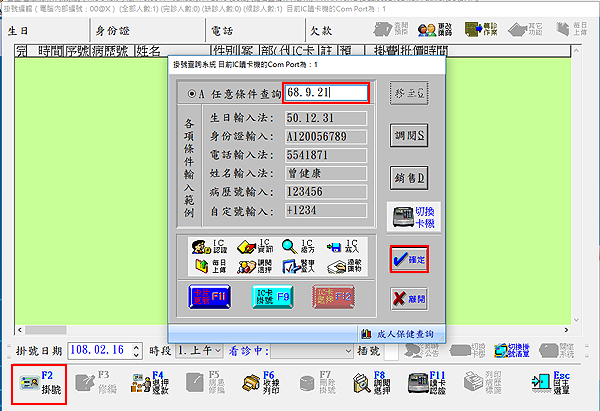Image resolution: width=600 pixels, height=411 pixels.
Task: Click the 離開 exit button
Action: (x=409, y=299)
